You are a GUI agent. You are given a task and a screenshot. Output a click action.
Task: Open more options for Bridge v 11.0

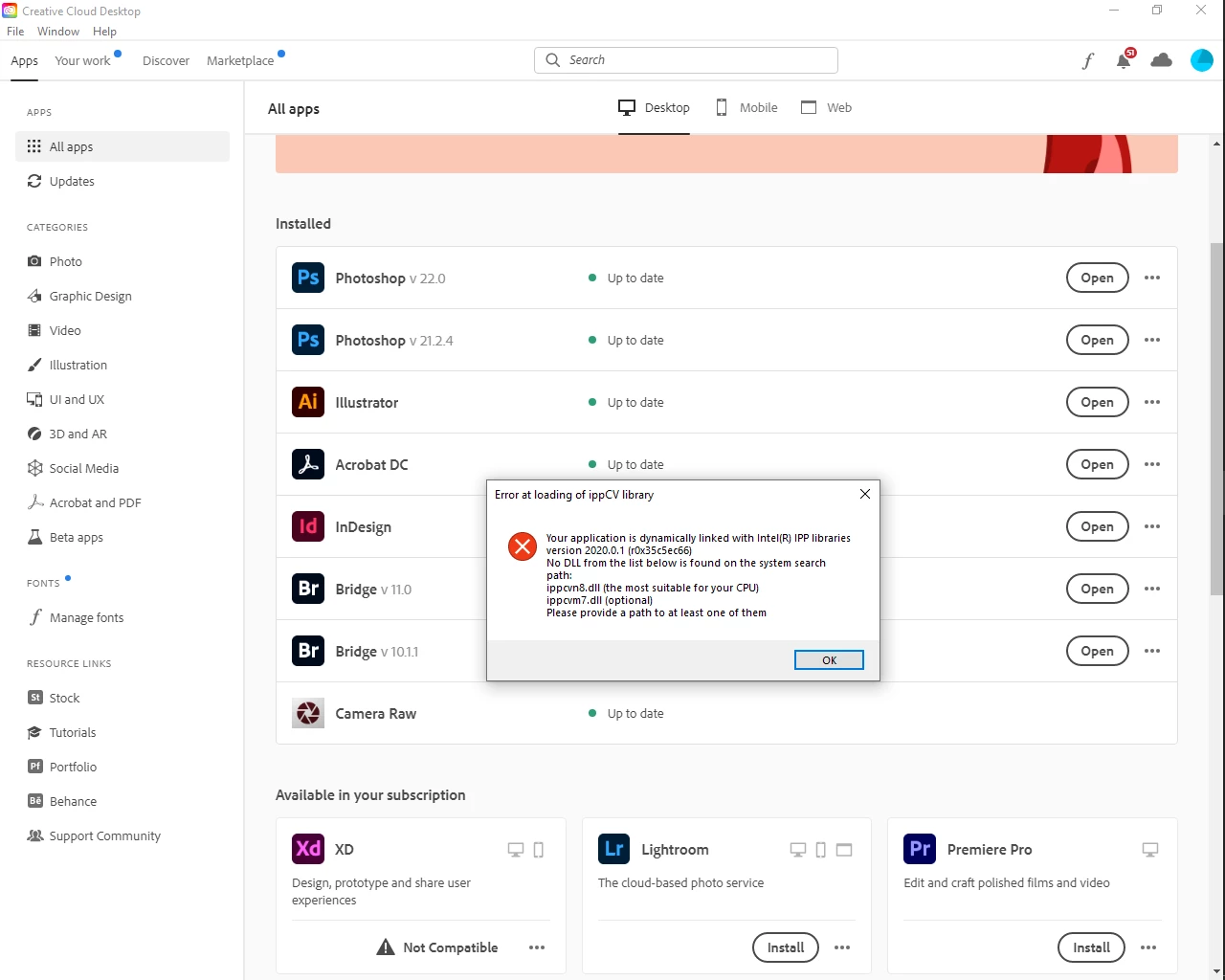tap(1152, 589)
